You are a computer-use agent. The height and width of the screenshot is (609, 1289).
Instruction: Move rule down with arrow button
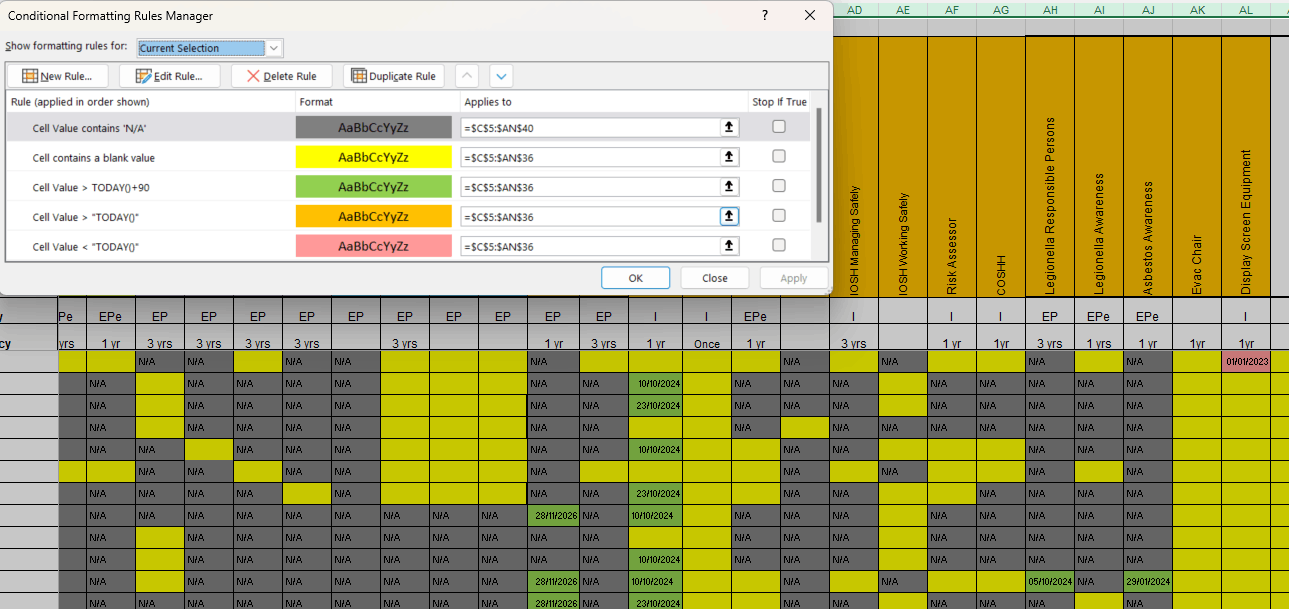tap(500, 76)
